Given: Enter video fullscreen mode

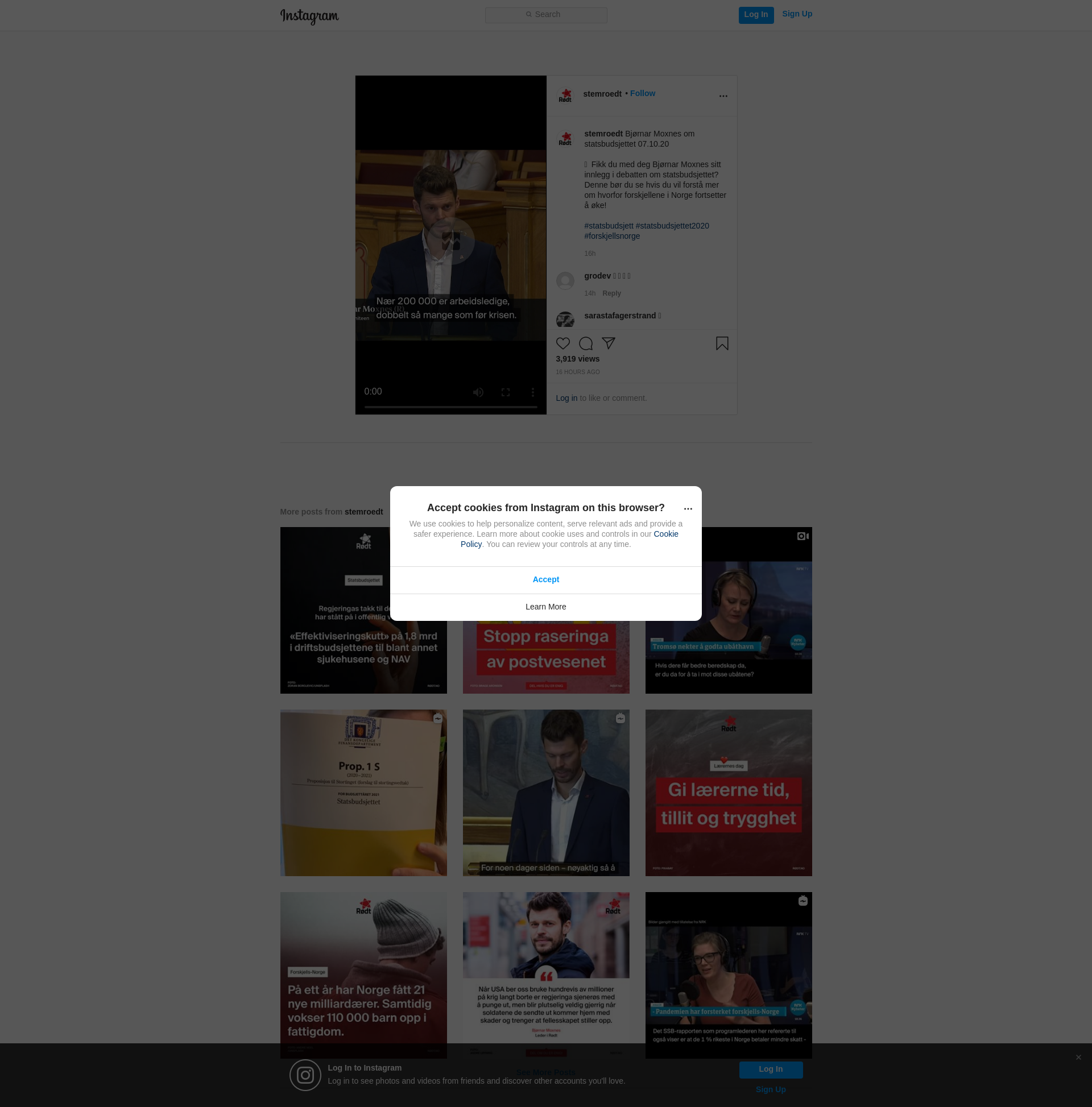Looking at the screenshot, I should [505, 392].
